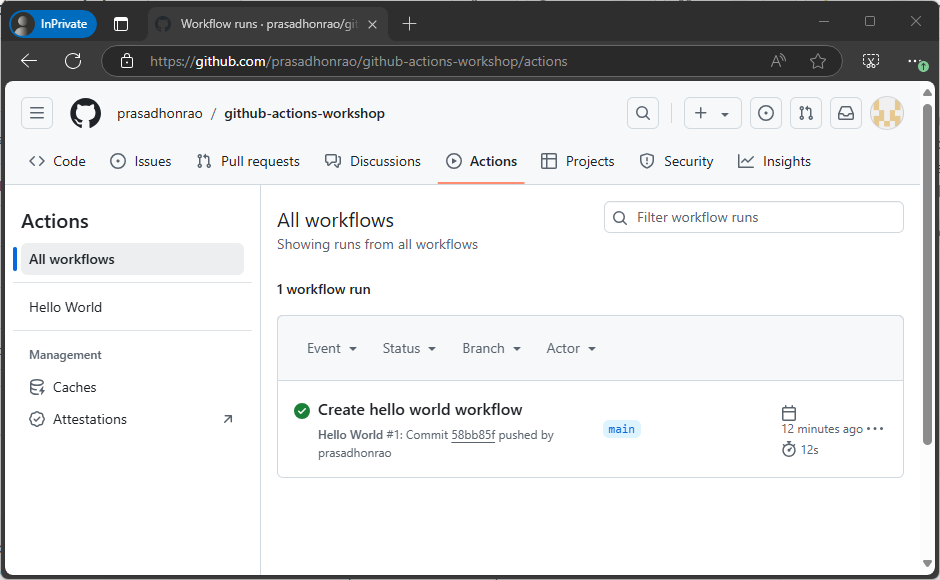Open the create new plus dropdown
This screenshot has width=940, height=580.
pos(712,113)
